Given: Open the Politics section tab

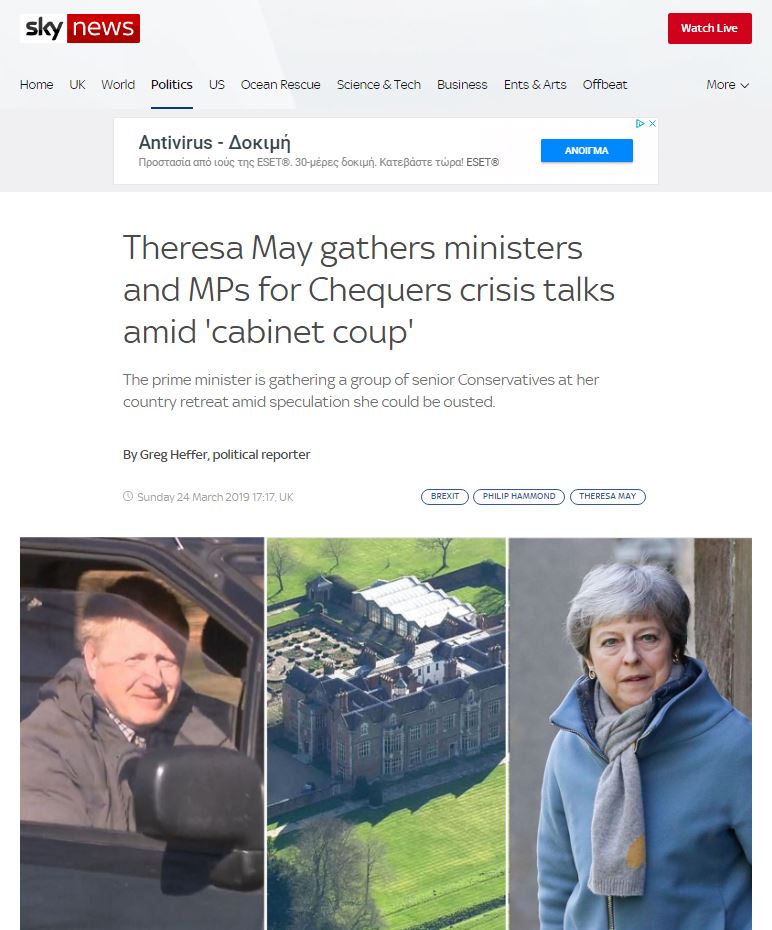Looking at the screenshot, I should (171, 85).
